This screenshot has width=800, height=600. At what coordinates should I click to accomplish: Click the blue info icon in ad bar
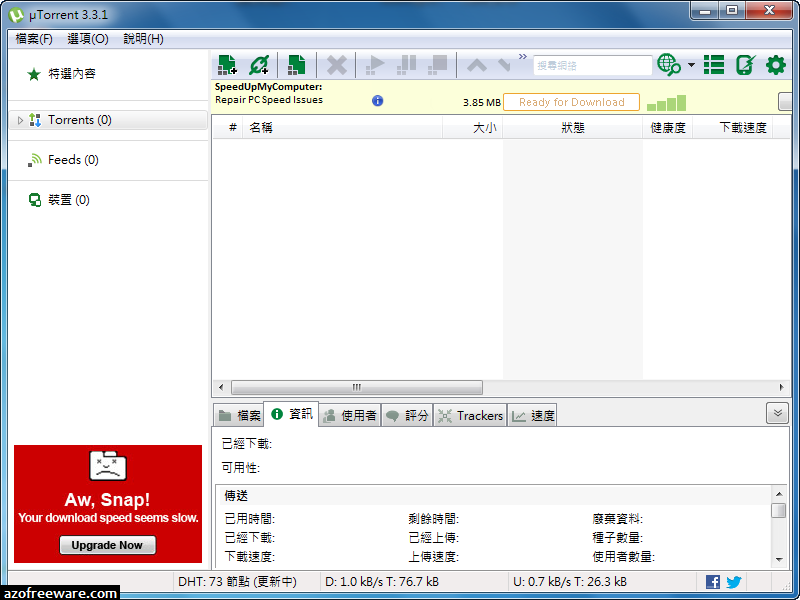point(378,101)
